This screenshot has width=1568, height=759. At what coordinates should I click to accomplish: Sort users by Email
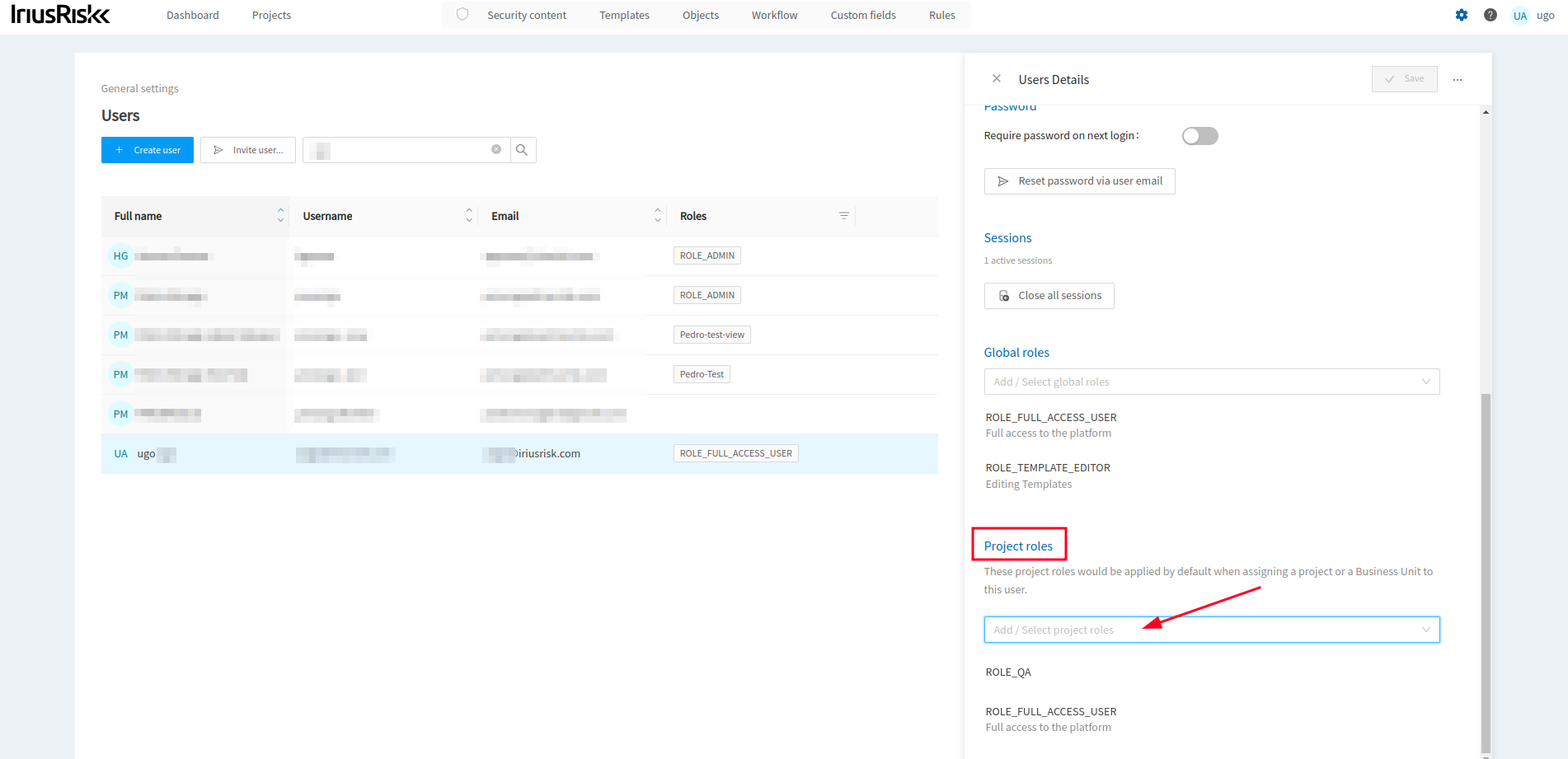[x=658, y=215]
